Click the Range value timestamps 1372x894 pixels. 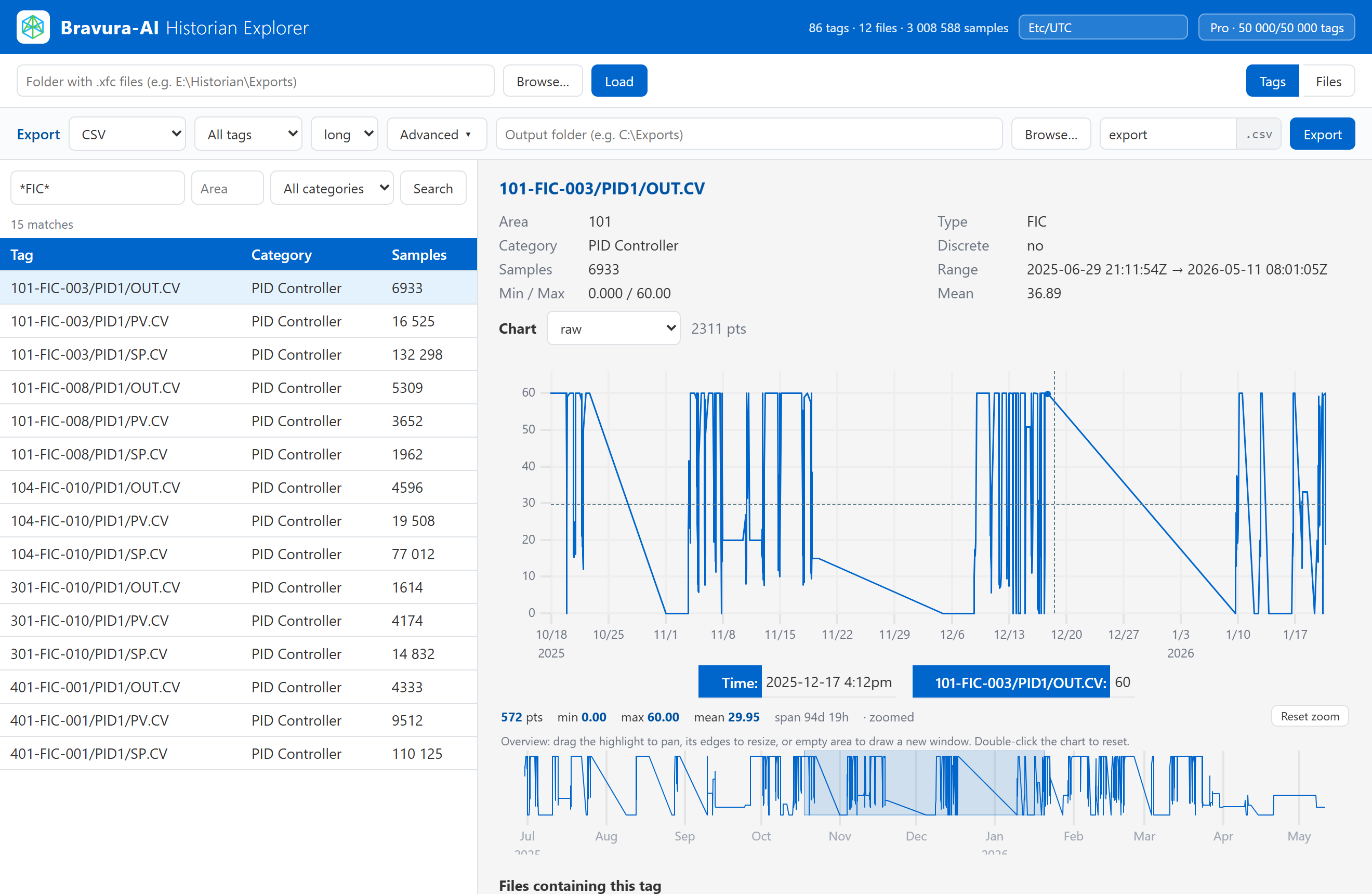(x=1177, y=269)
